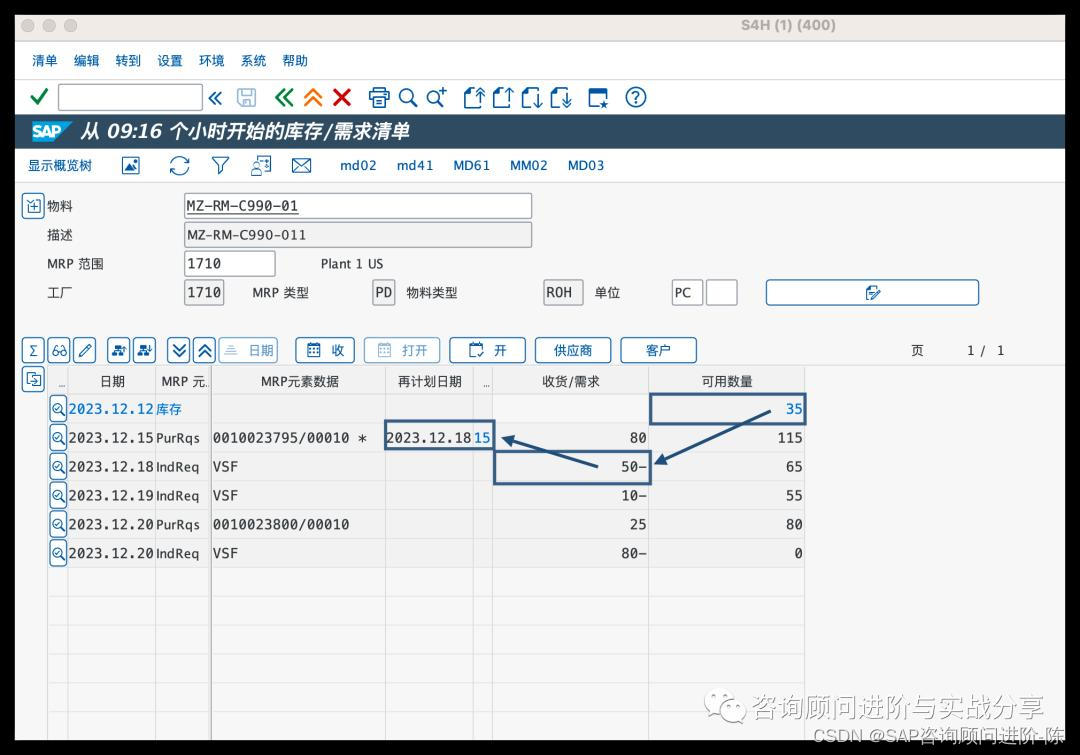Click the MRP 范围 field 1710
1080x755 pixels.
tap(230, 263)
